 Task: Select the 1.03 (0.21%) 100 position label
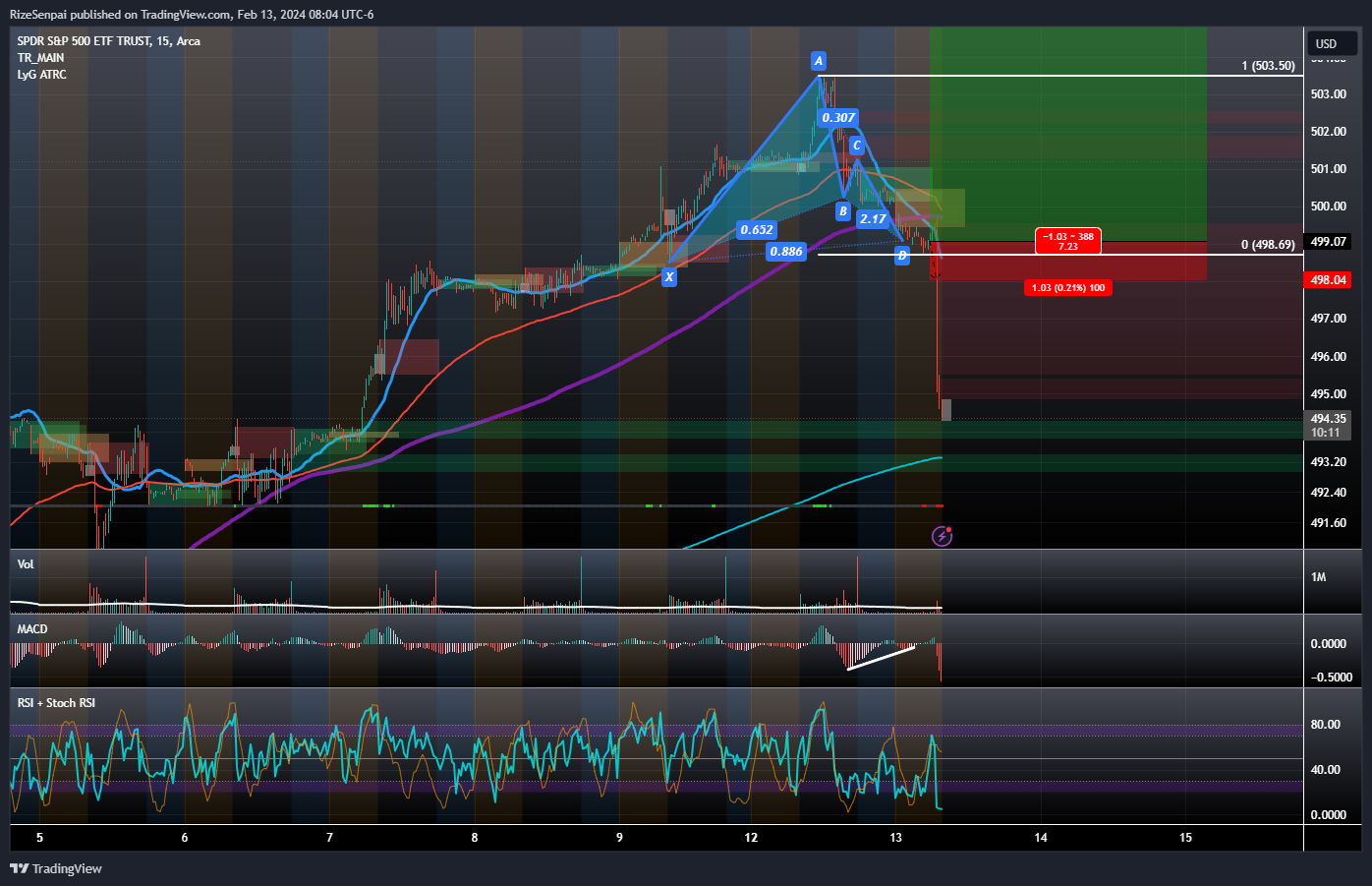[x=1067, y=288]
